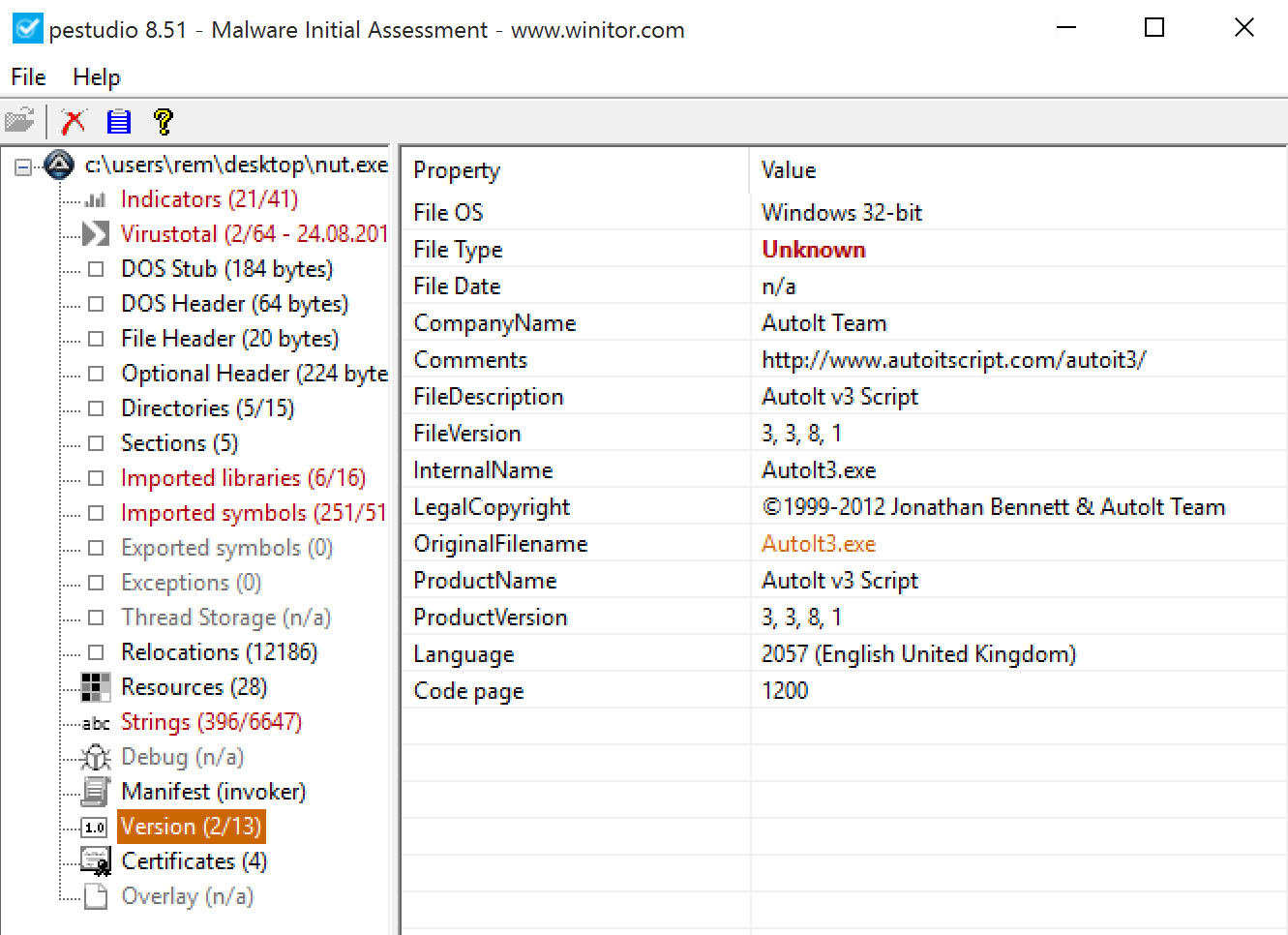
Task: Click the certificate icon beside Certificates
Action: pos(96,861)
